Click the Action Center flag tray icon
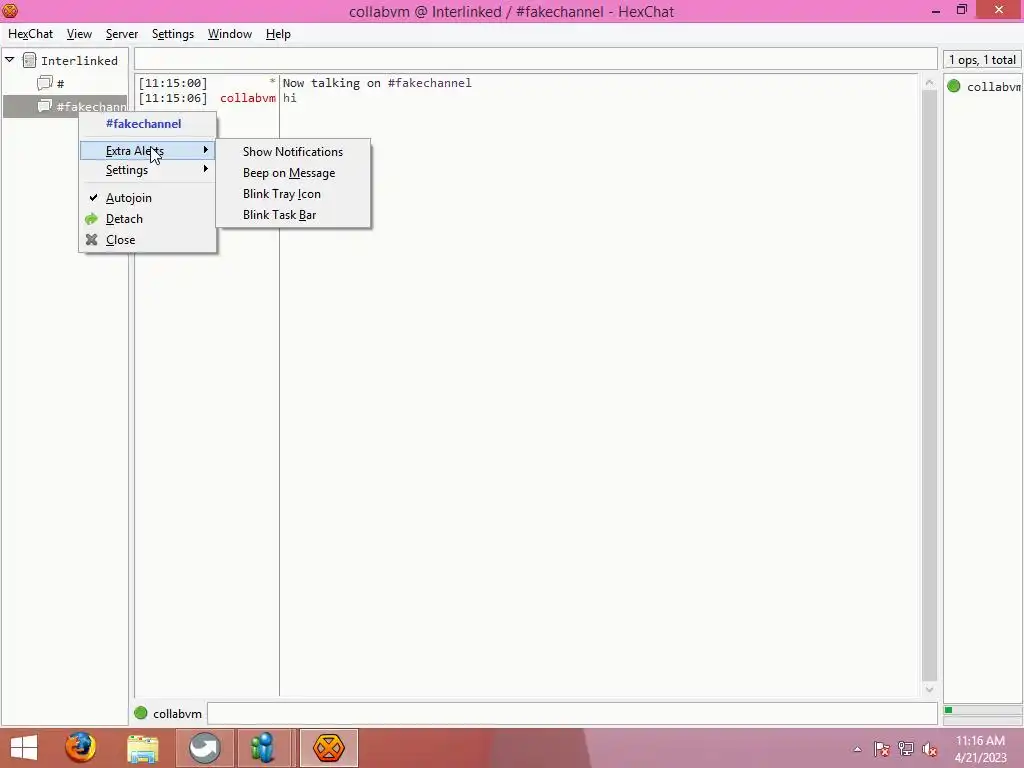Screen dimensions: 1024x768 [x=881, y=749]
